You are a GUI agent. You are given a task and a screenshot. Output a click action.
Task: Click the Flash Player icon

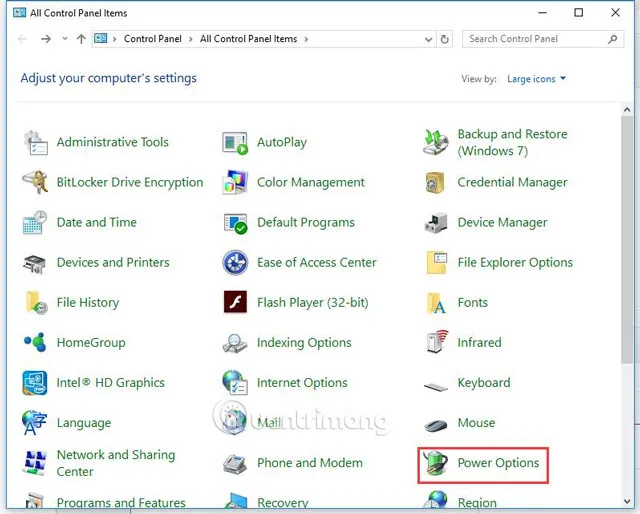pyautogui.click(x=235, y=303)
